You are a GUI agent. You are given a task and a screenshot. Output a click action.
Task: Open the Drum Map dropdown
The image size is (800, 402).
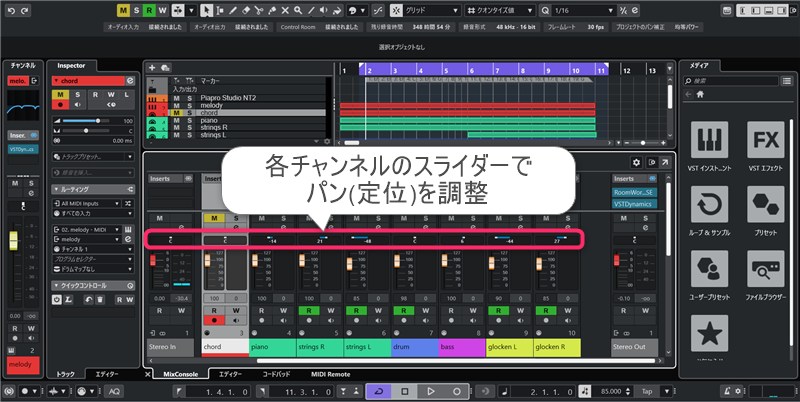pos(93,269)
